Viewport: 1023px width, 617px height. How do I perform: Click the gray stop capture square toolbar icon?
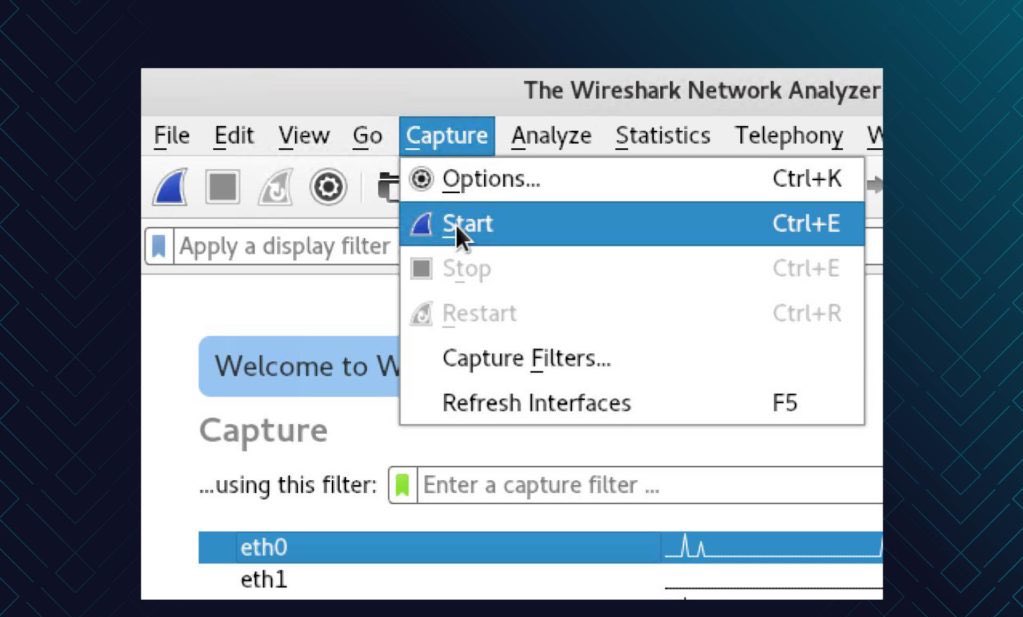(222, 187)
